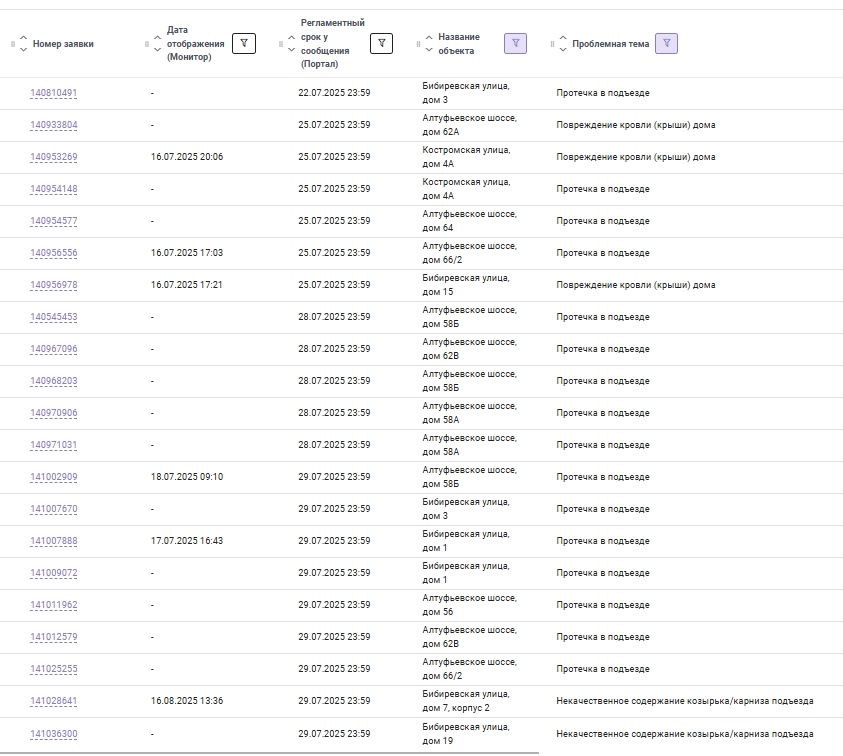The image size is (843, 756).
Task: Open request number 140953269
Action: tap(54, 157)
